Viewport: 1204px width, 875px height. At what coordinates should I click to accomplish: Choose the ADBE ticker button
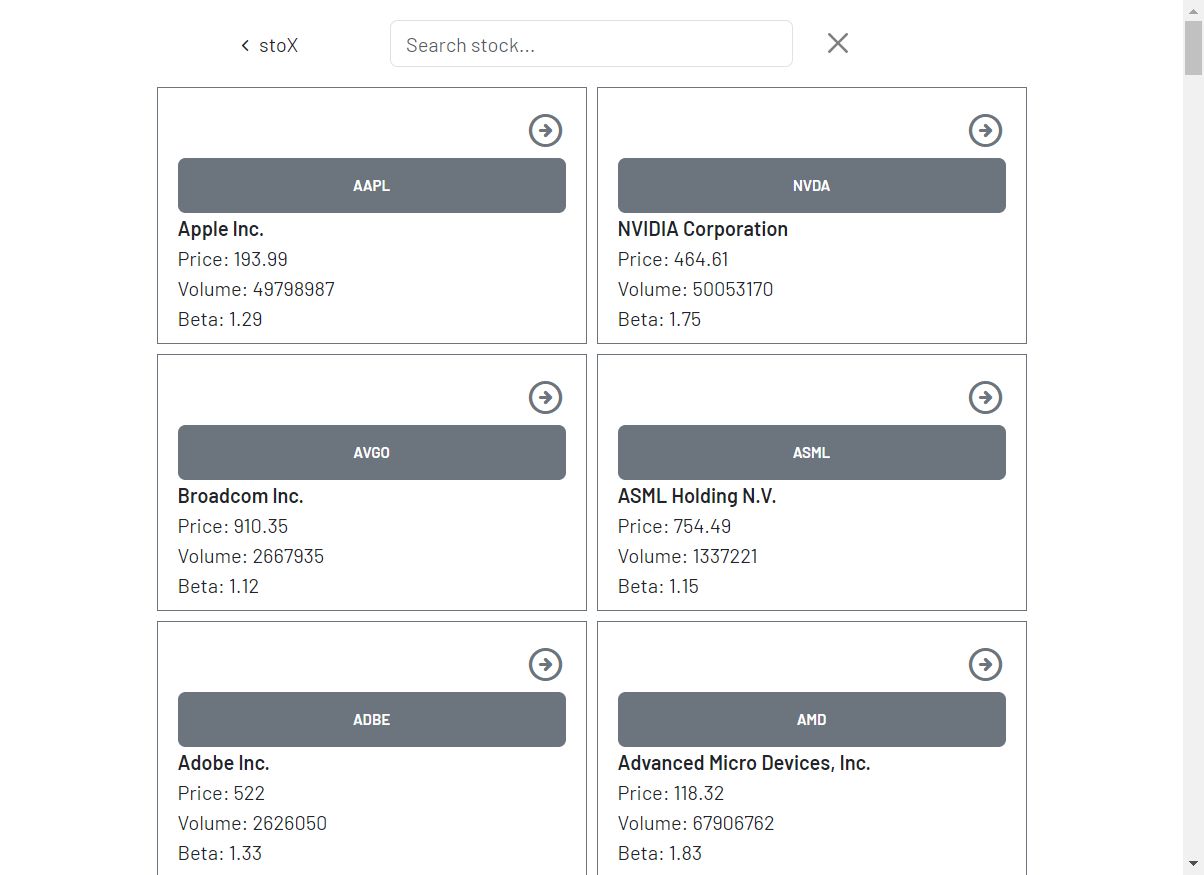point(372,719)
